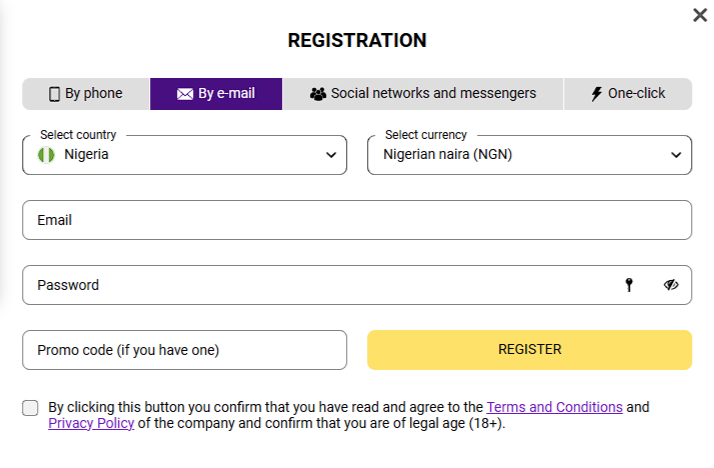
Task: Open the Privacy Policy link
Action: [x=91, y=423]
